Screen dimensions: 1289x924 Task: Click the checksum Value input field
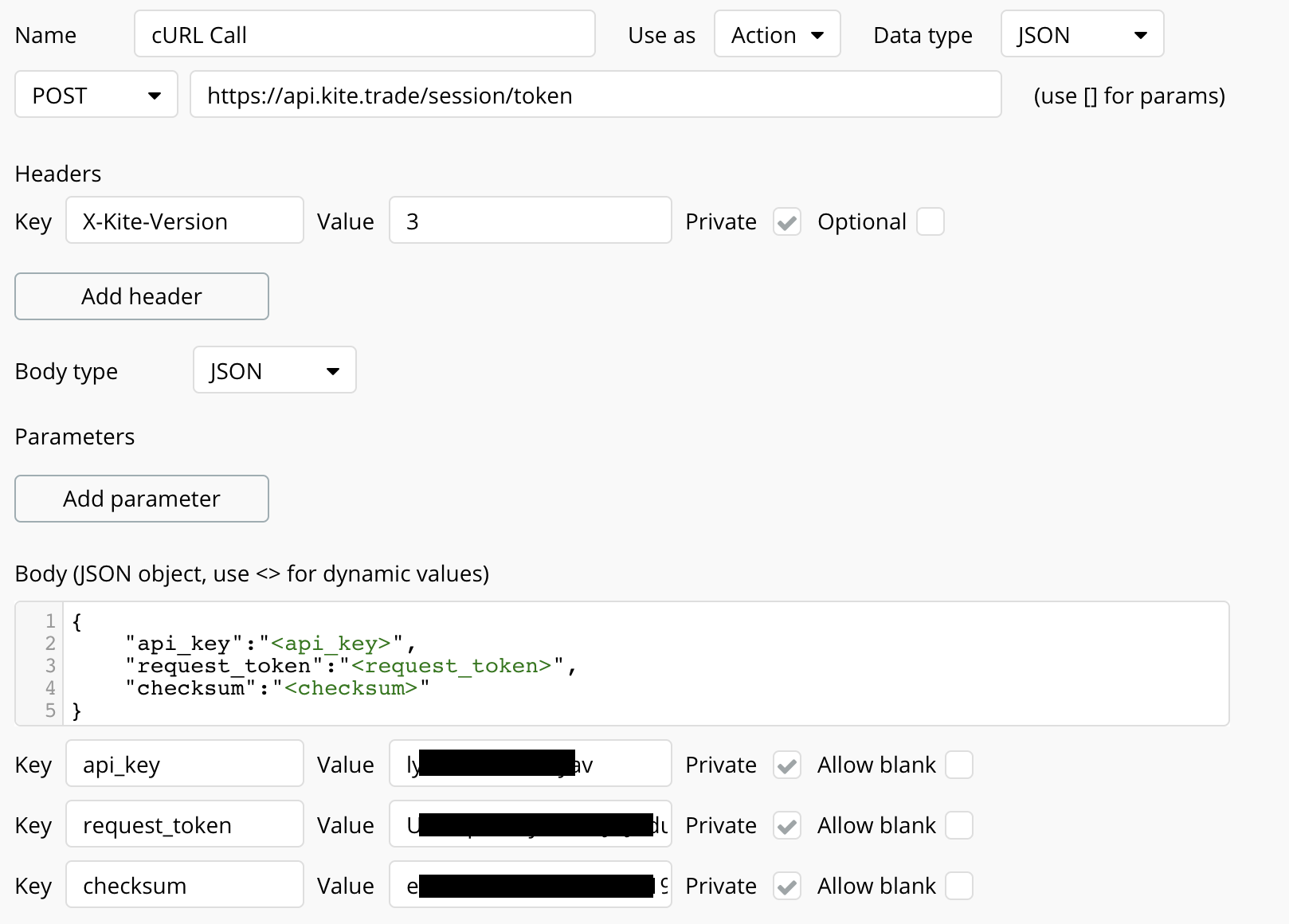coord(530,885)
